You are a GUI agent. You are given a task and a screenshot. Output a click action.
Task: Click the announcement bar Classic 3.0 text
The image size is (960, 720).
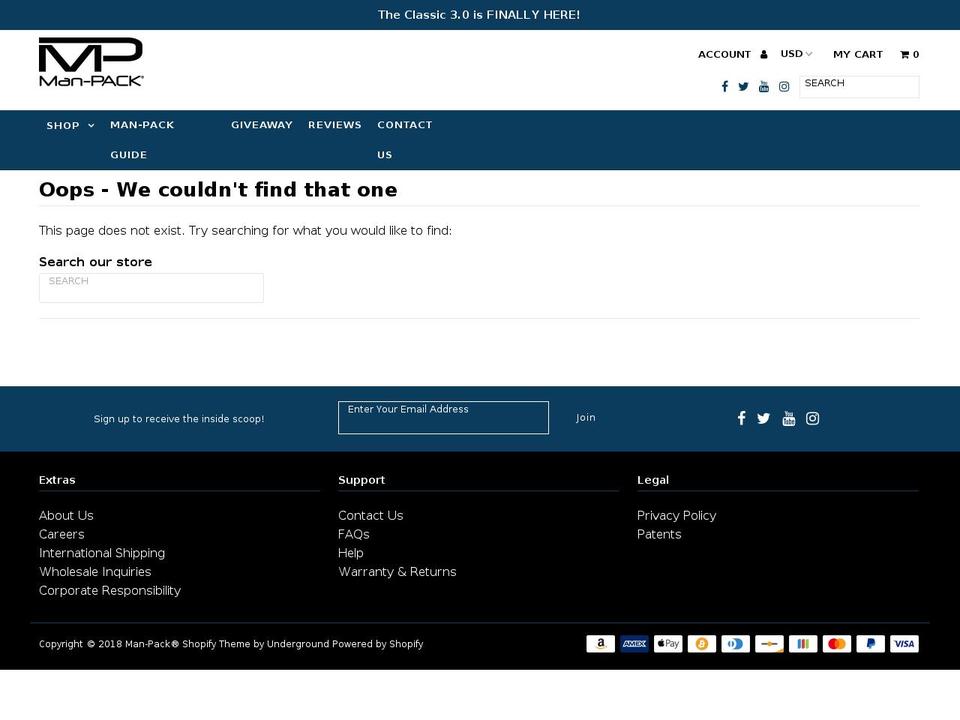click(479, 15)
